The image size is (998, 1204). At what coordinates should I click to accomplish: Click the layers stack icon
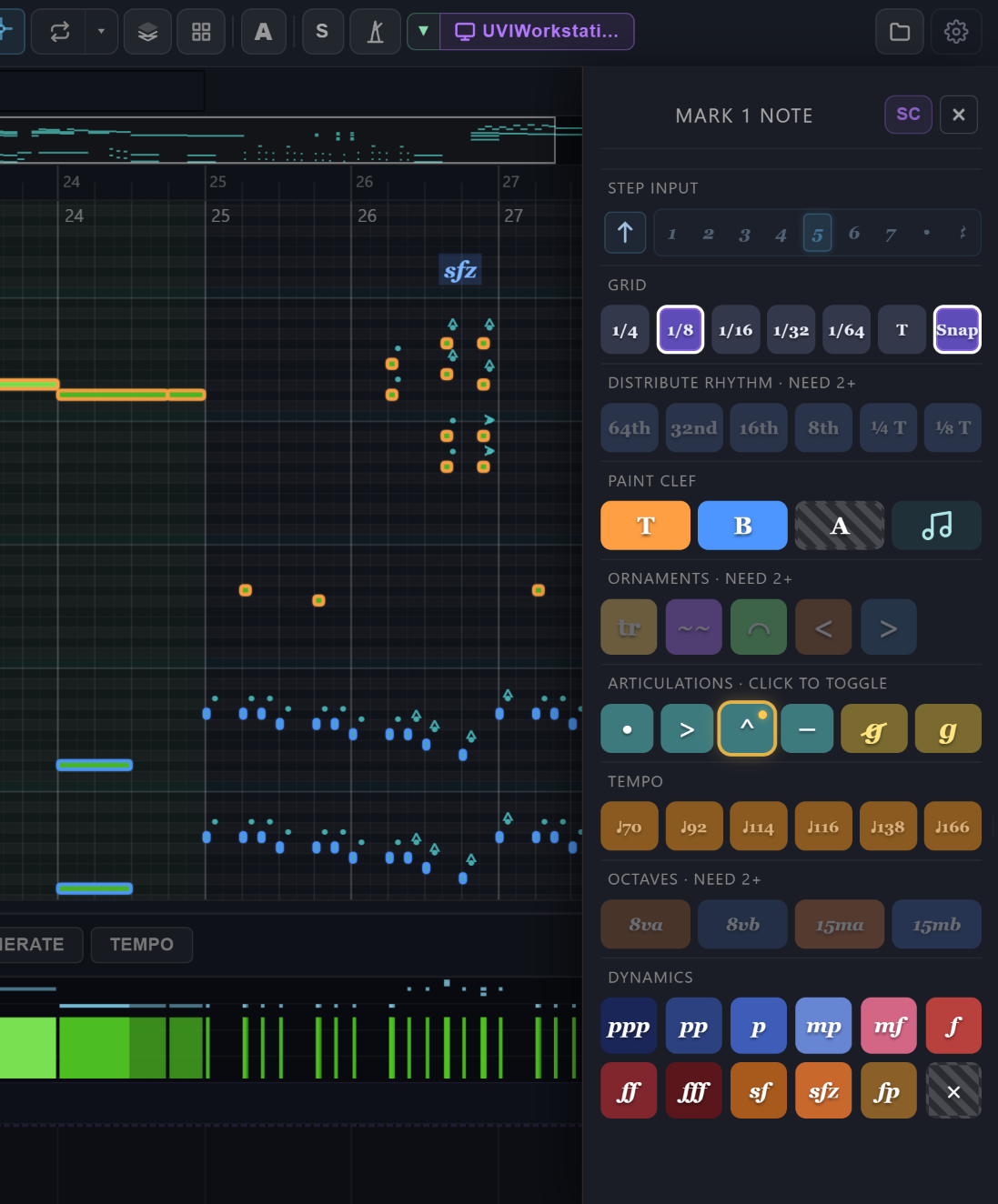click(x=147, y=32)
